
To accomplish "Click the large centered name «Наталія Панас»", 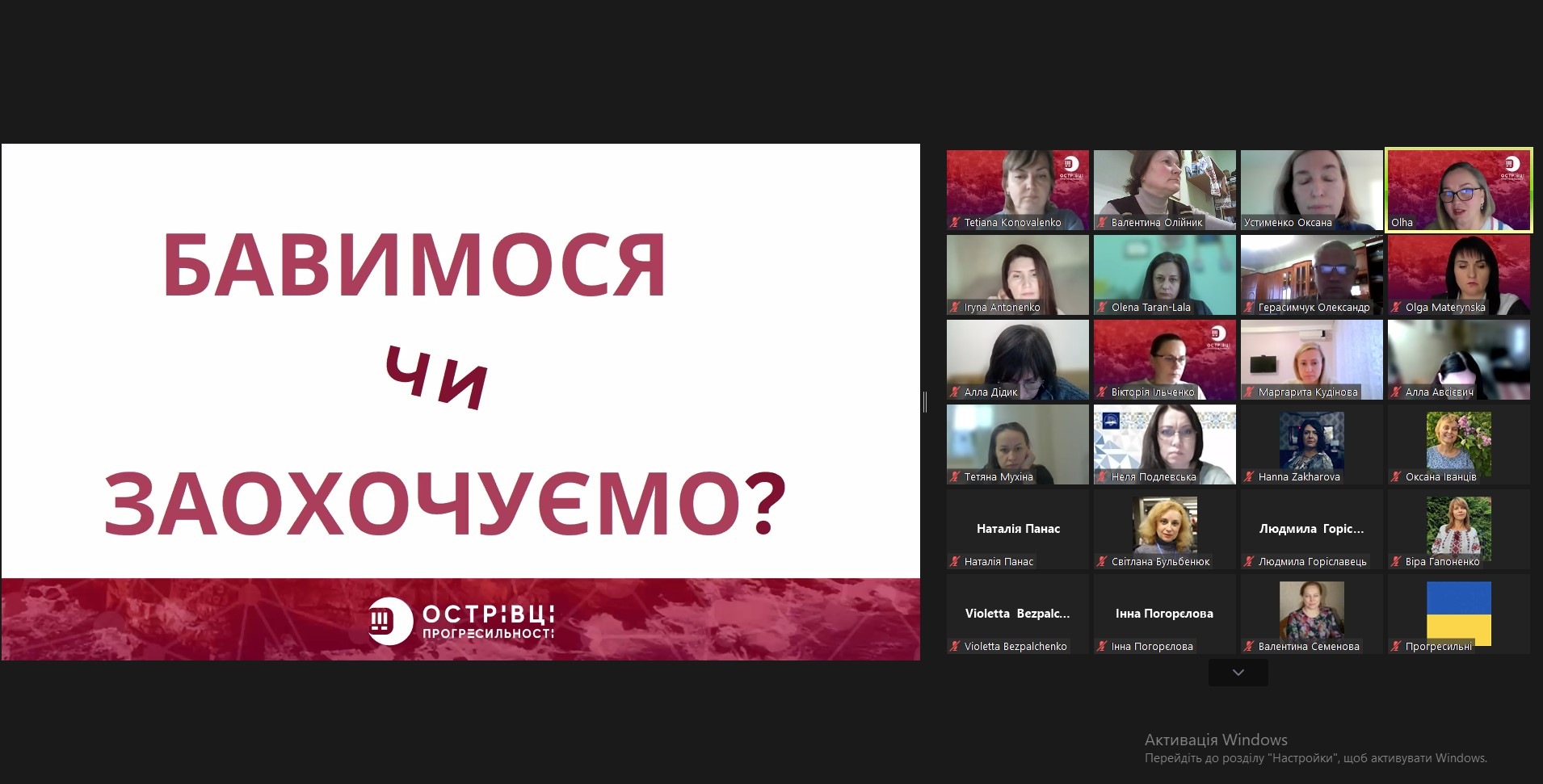I will [1018, 529].
